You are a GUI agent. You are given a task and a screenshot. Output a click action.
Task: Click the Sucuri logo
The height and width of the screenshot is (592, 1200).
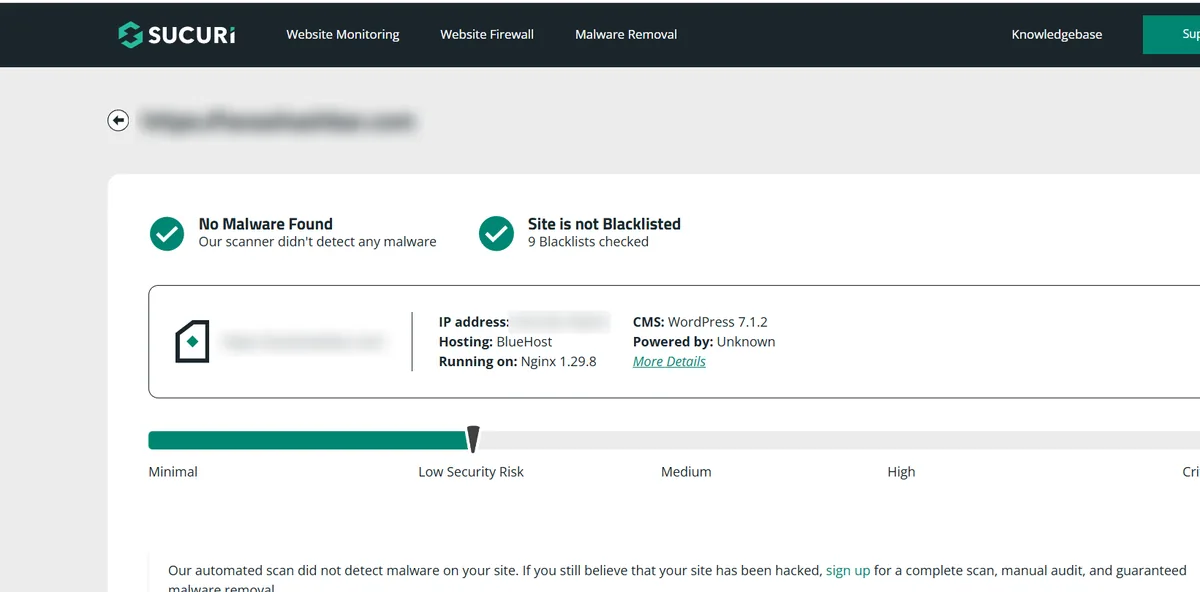tap(177, 34)
